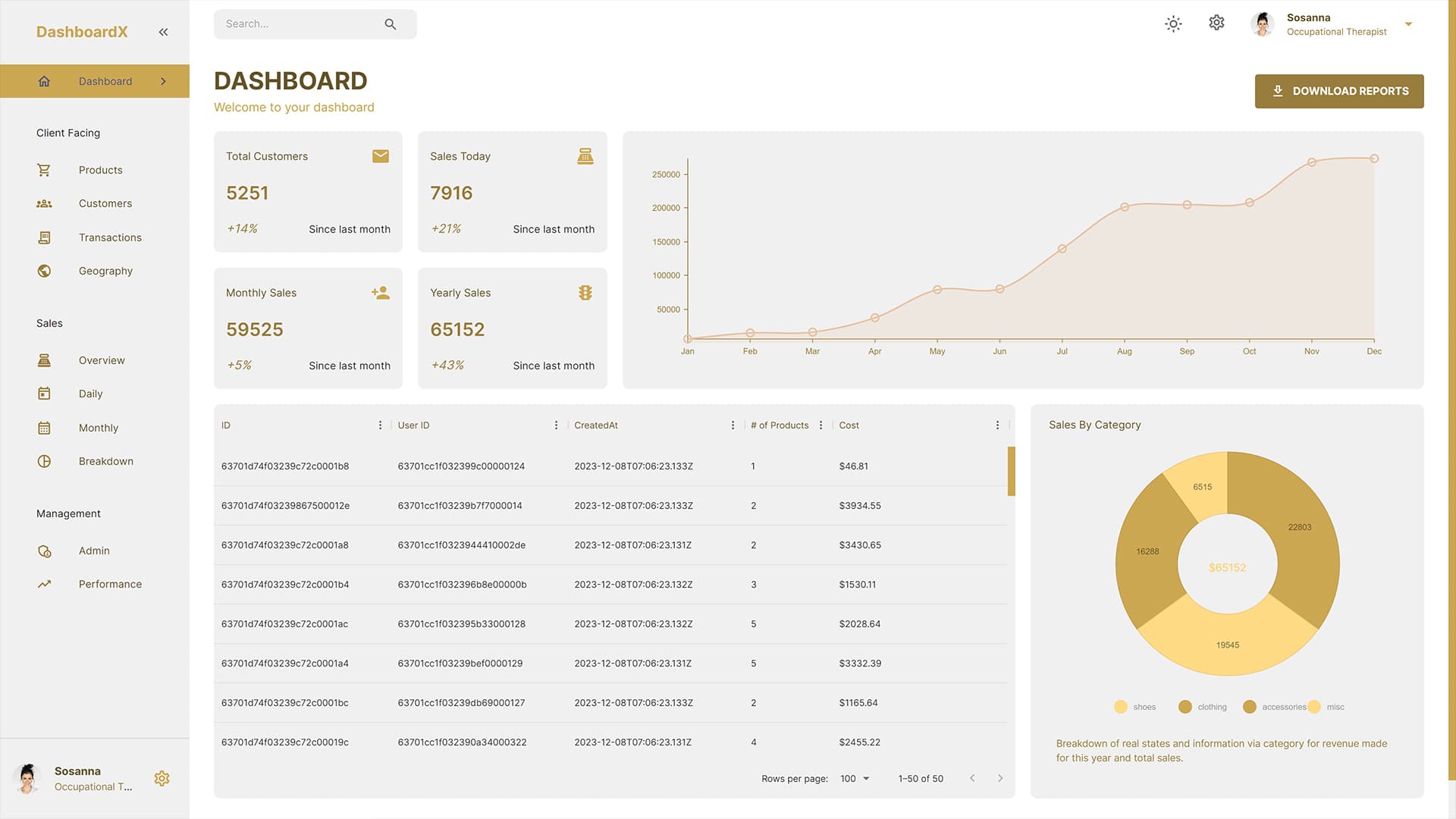Open Customers section via people icon
1456x819 pixels.
[x=44, y=203]
